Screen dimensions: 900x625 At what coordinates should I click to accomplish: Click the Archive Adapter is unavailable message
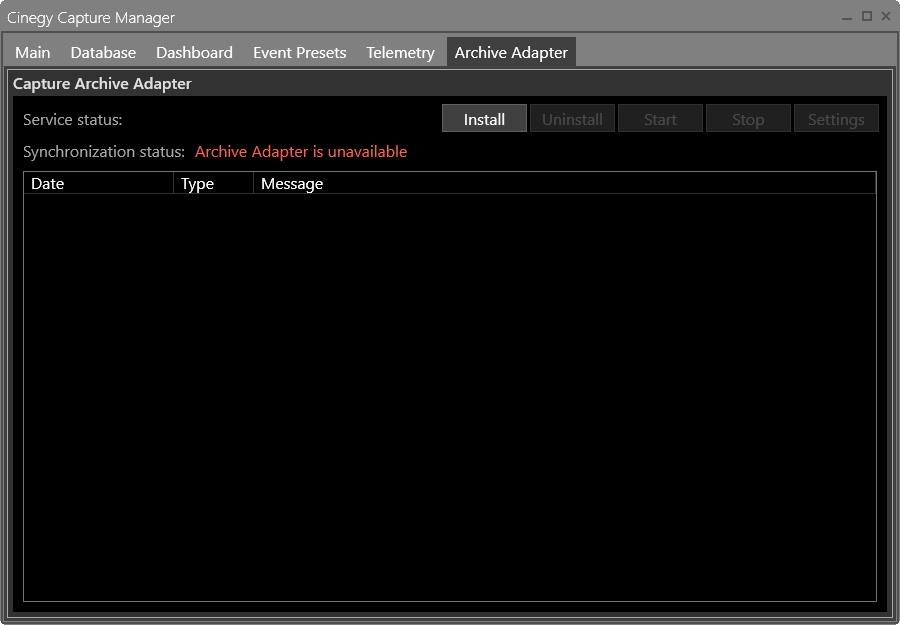301,151
